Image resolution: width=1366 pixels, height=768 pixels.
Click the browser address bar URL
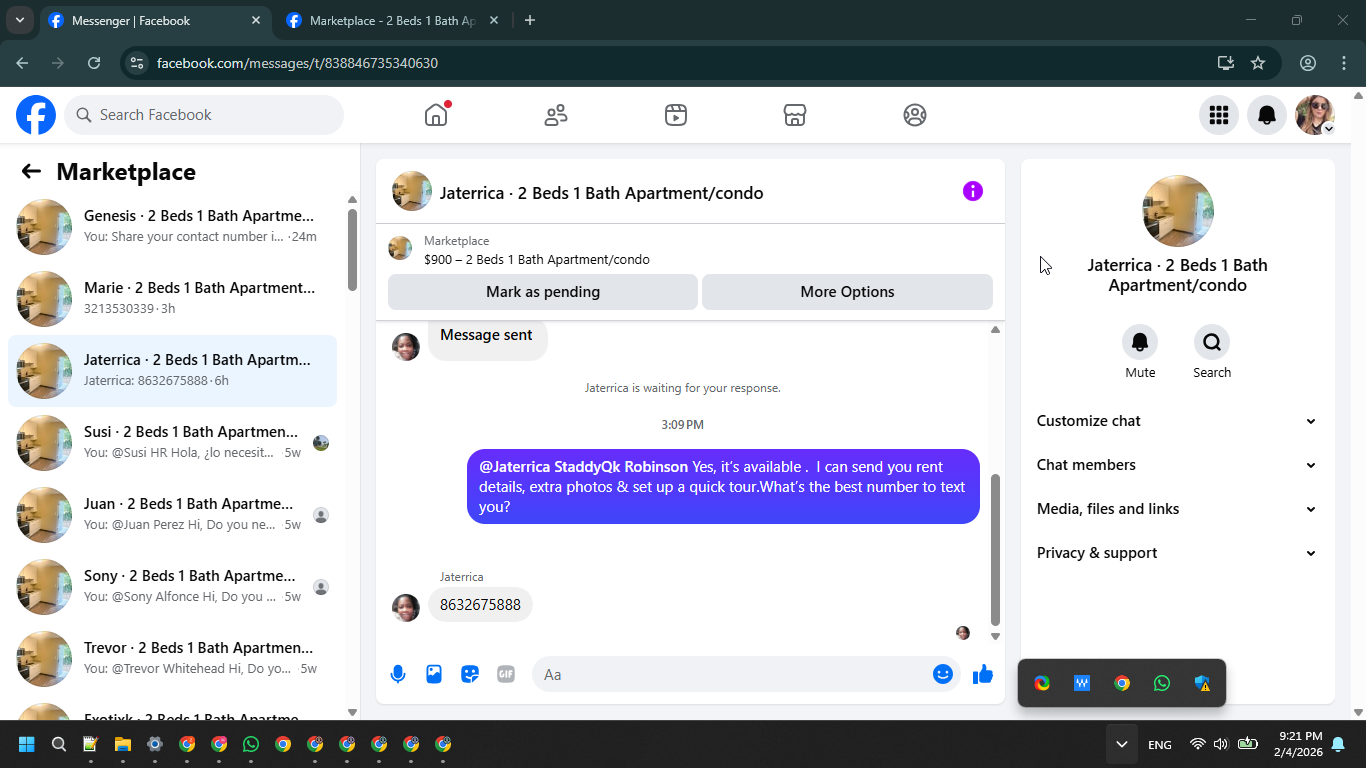(297, 63)
